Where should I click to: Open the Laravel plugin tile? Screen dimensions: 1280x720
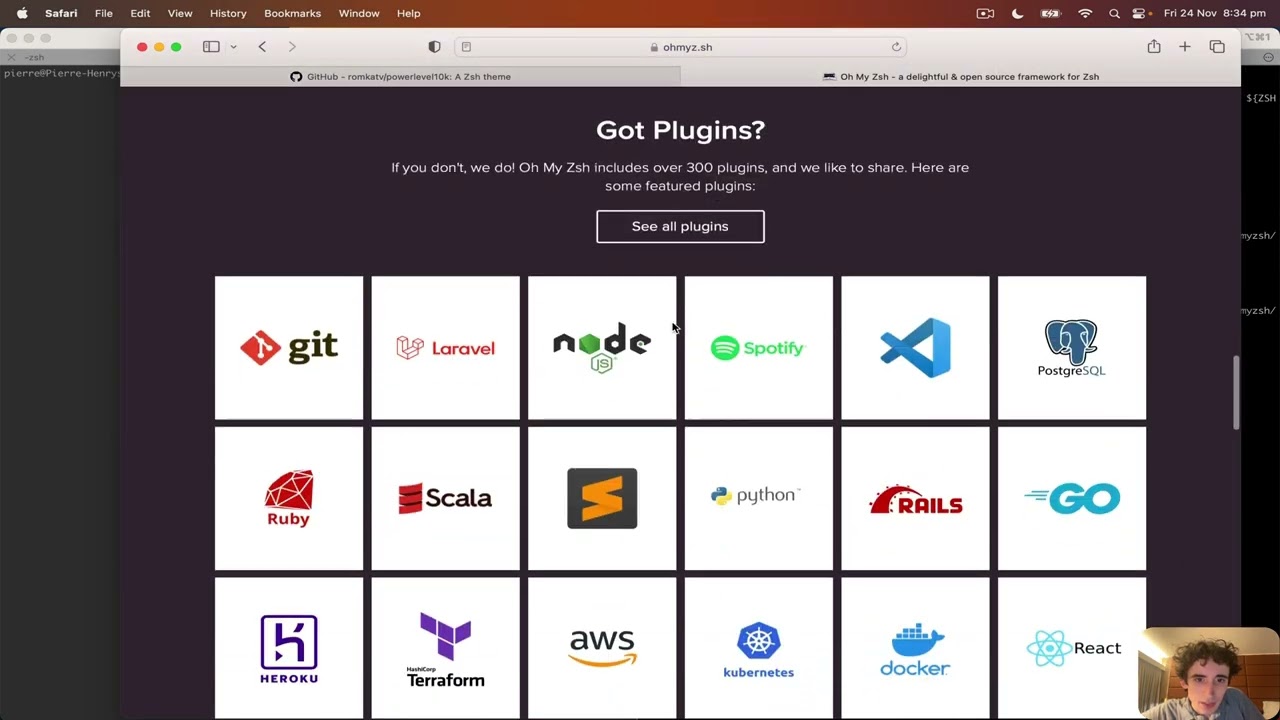click(x=445, y=348)
